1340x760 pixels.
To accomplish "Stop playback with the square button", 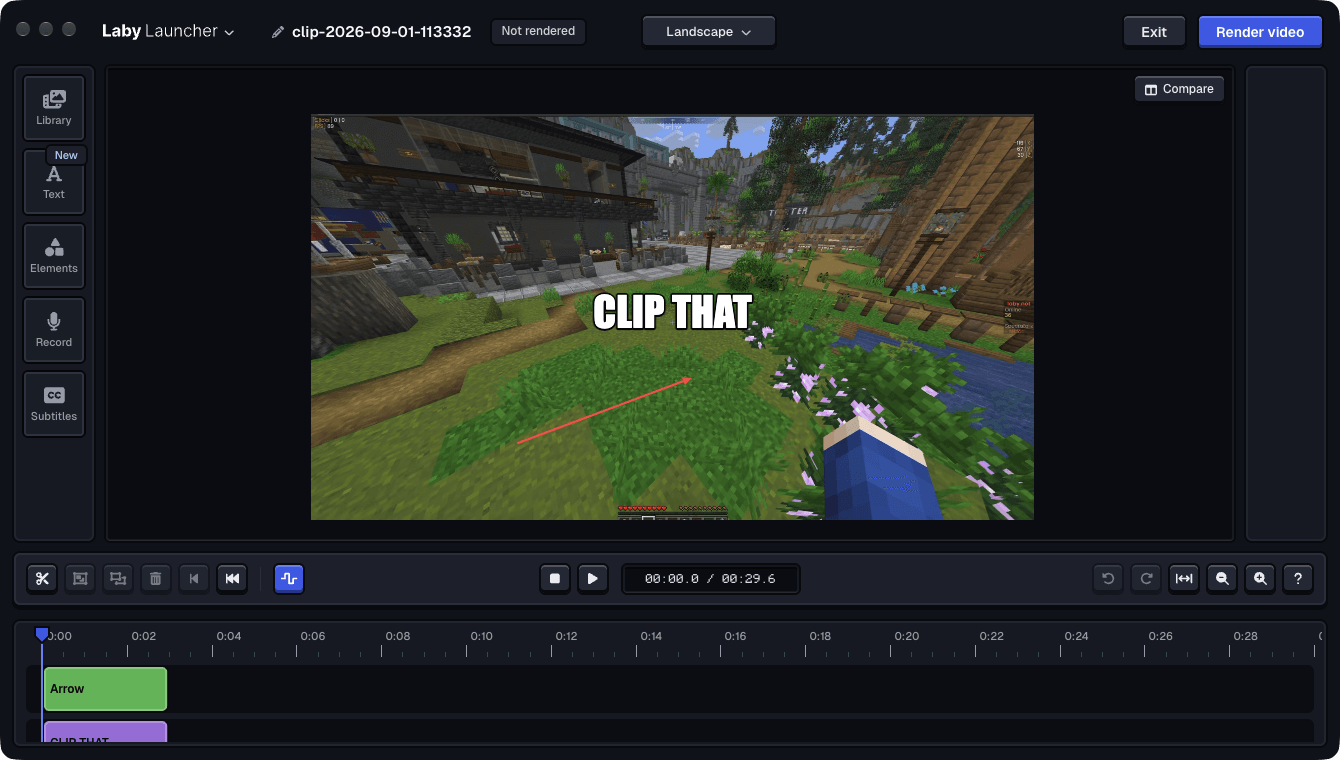I will click(x=555, y=578).
